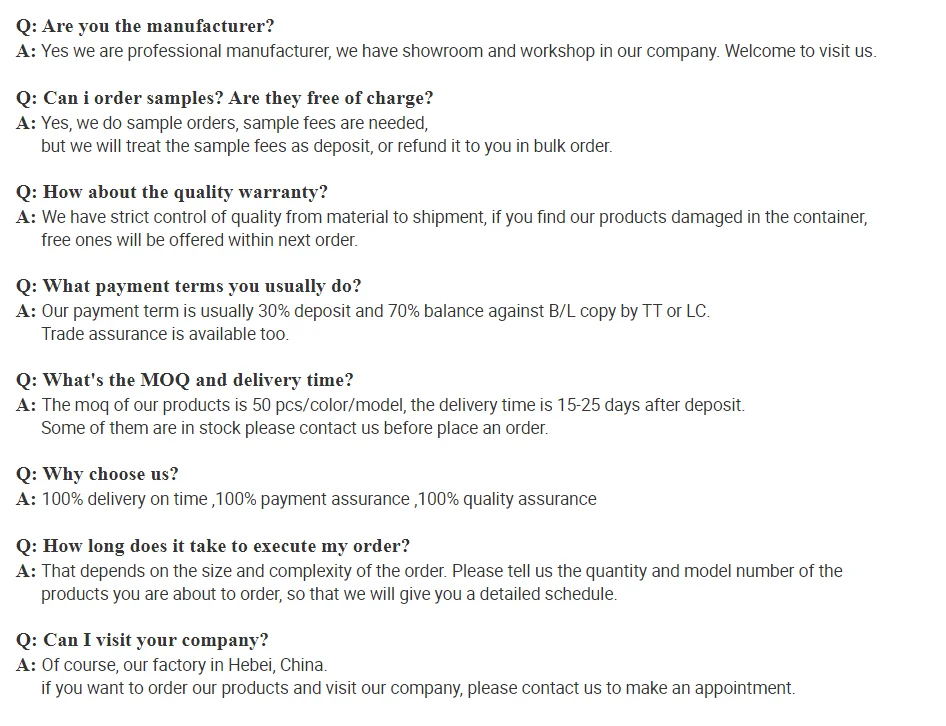
Task: Click the 30% deposit payment term answer
Action: click(375, 311)
